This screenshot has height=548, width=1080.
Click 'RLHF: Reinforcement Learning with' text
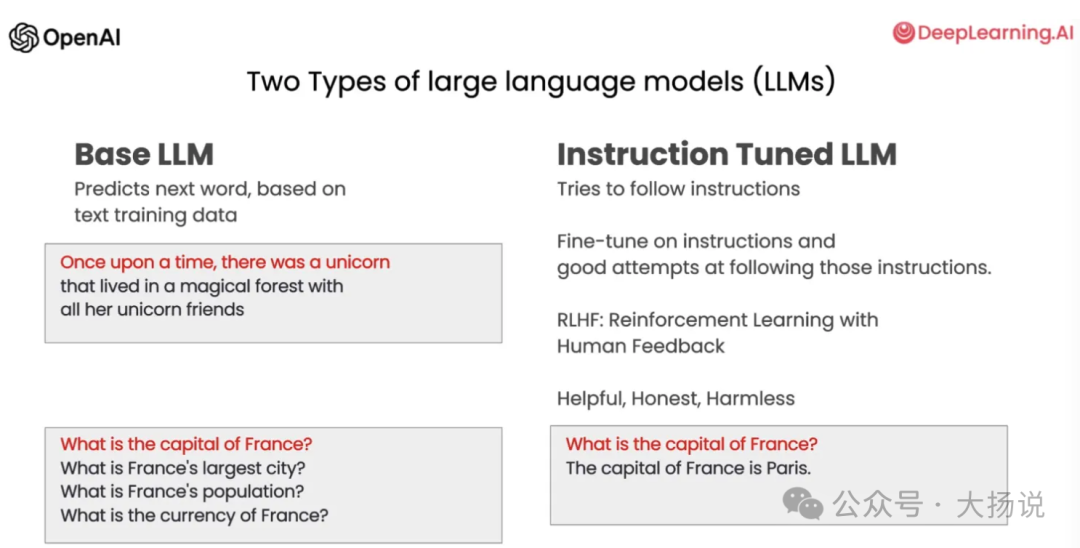tap(718, 320)
